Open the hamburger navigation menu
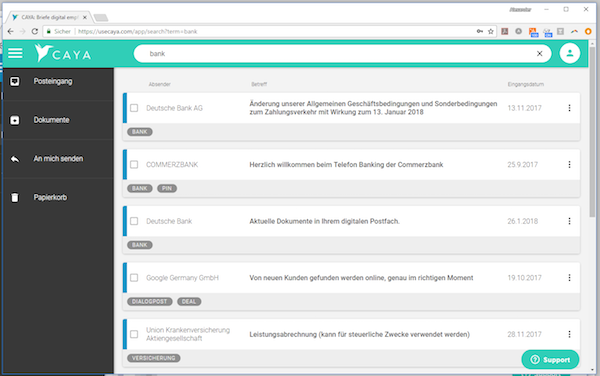The width and height of the screenshot is (600, 376). pyautogui.click(x=15, y=53)
